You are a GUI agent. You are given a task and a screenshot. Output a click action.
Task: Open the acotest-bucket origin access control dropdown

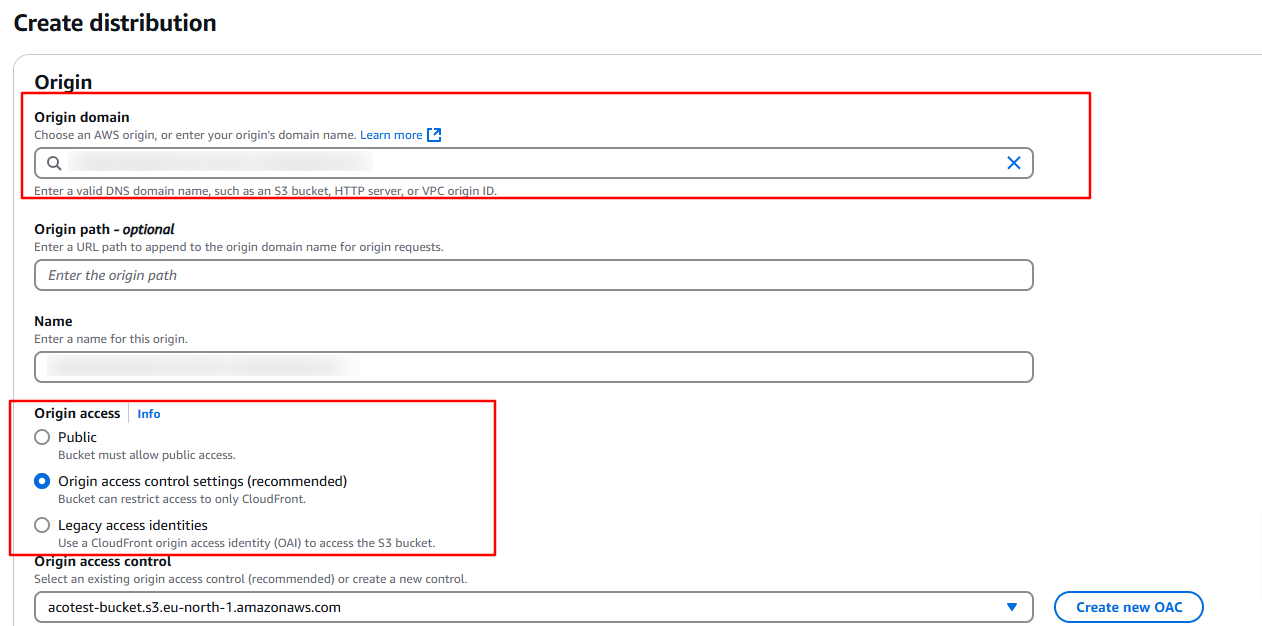click(x=520, y=607)
